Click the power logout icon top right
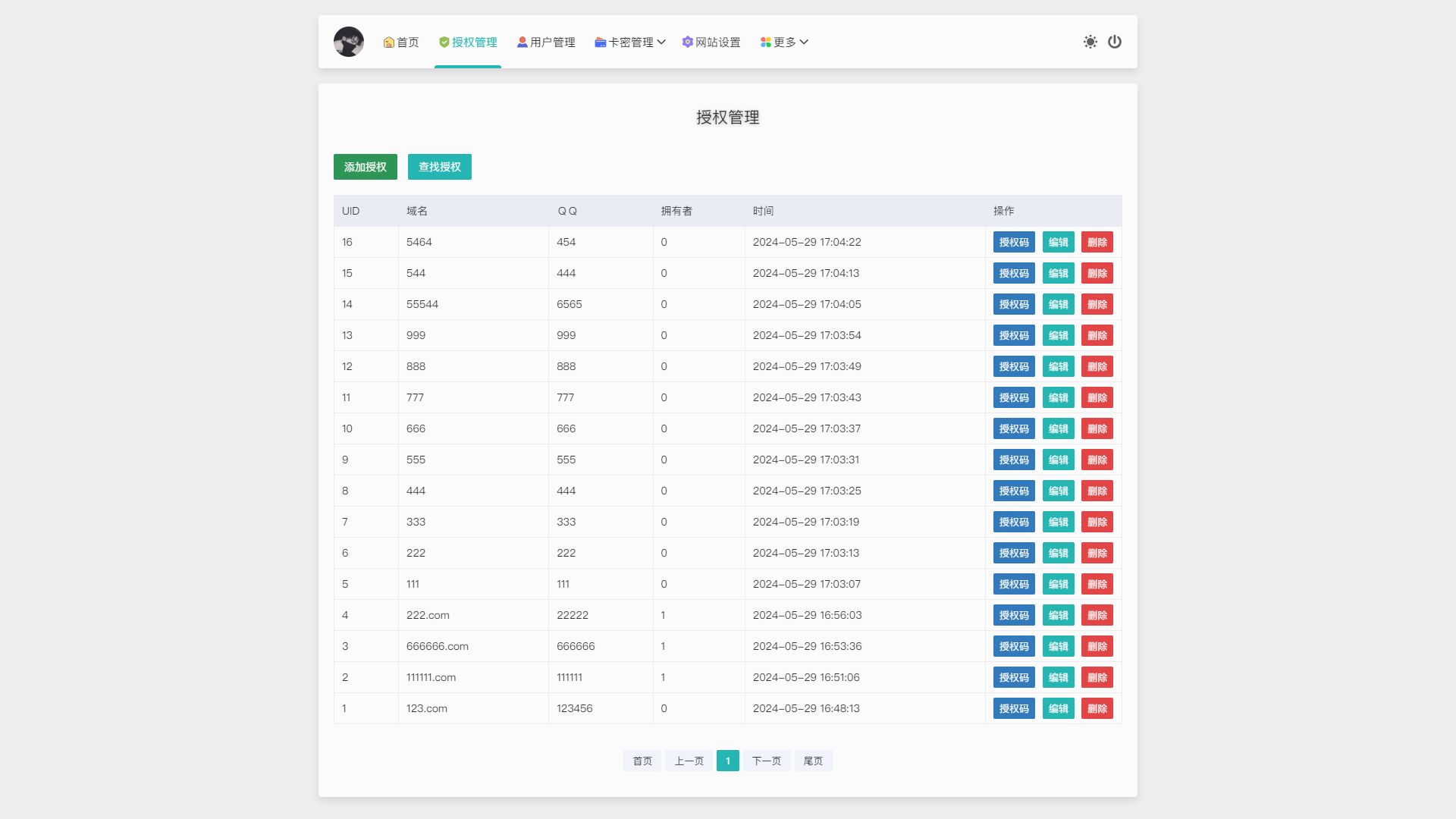 [x=1115, y=42]
